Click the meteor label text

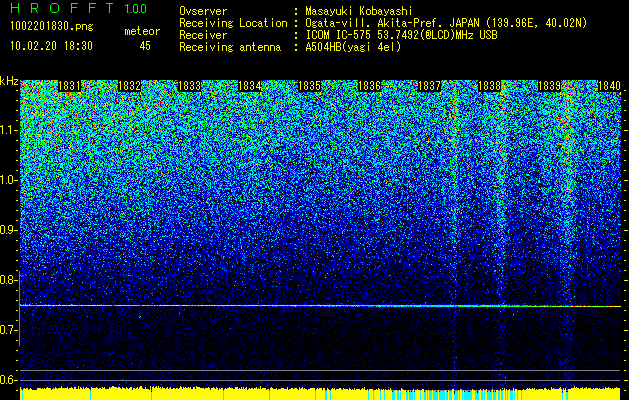point(142,31)
